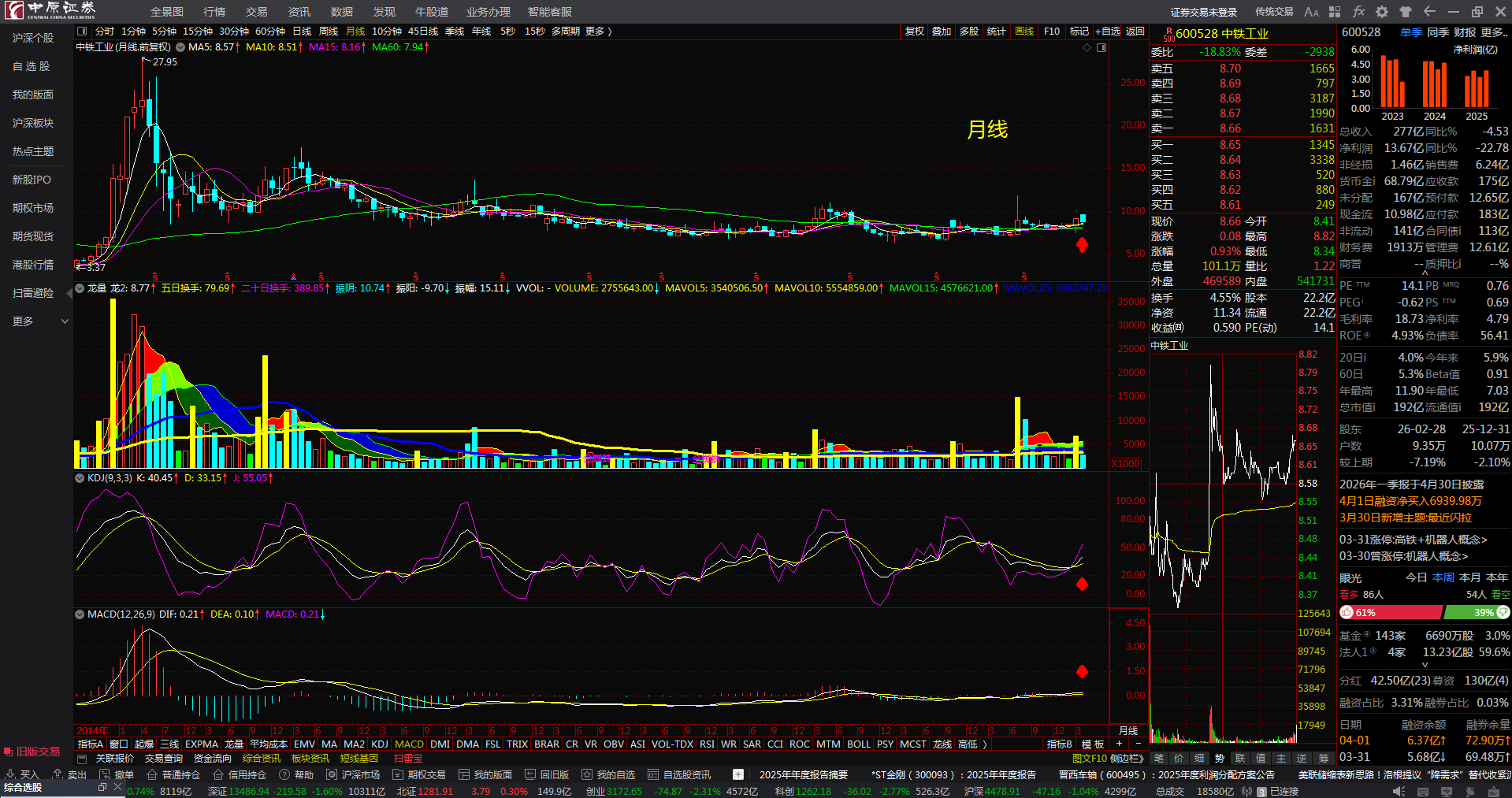
Task: Click the 返回 return button
Action: (x=1135, y=32)
